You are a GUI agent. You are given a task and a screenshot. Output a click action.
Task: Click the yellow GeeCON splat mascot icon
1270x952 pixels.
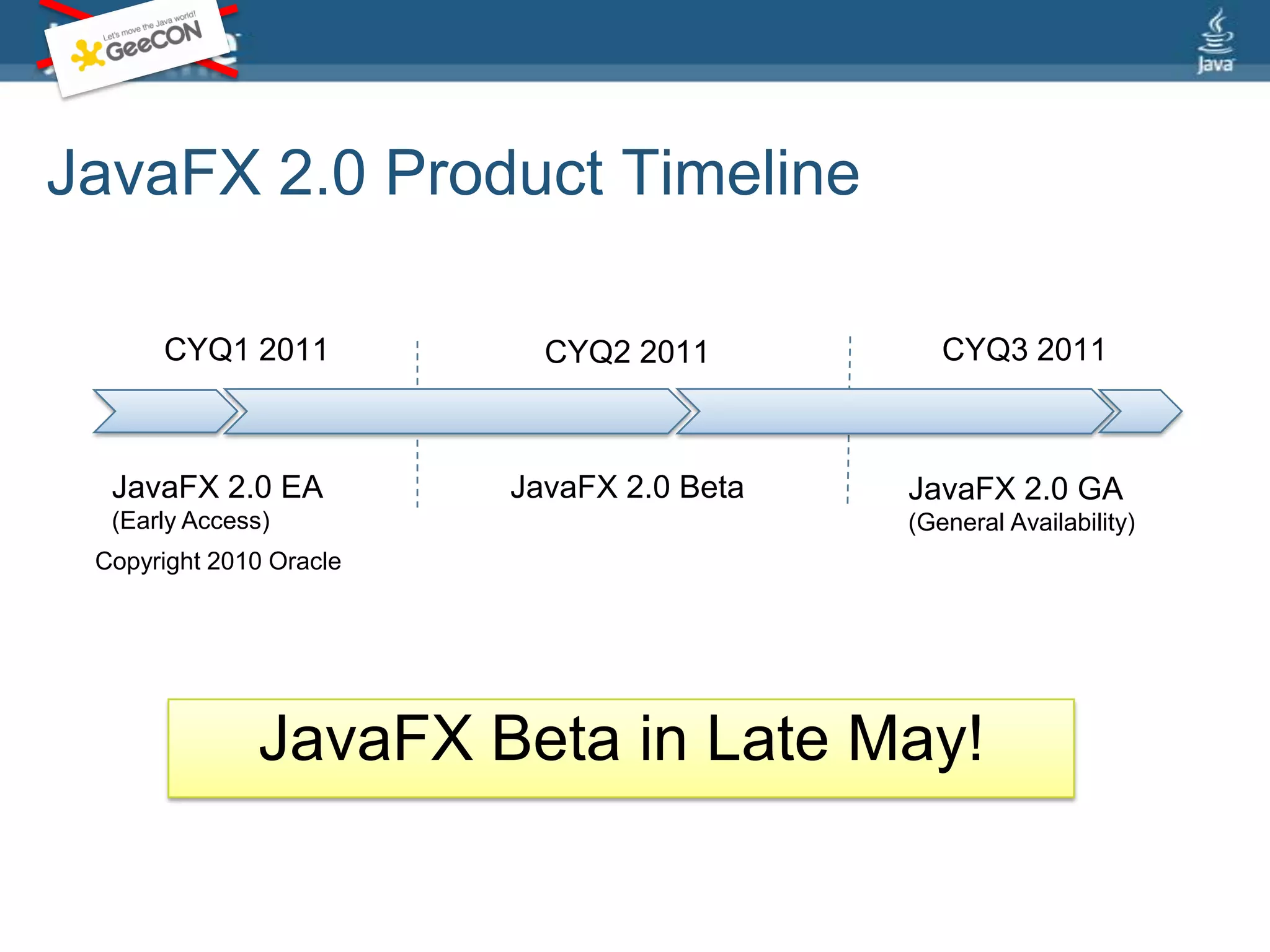coord(87,55)
